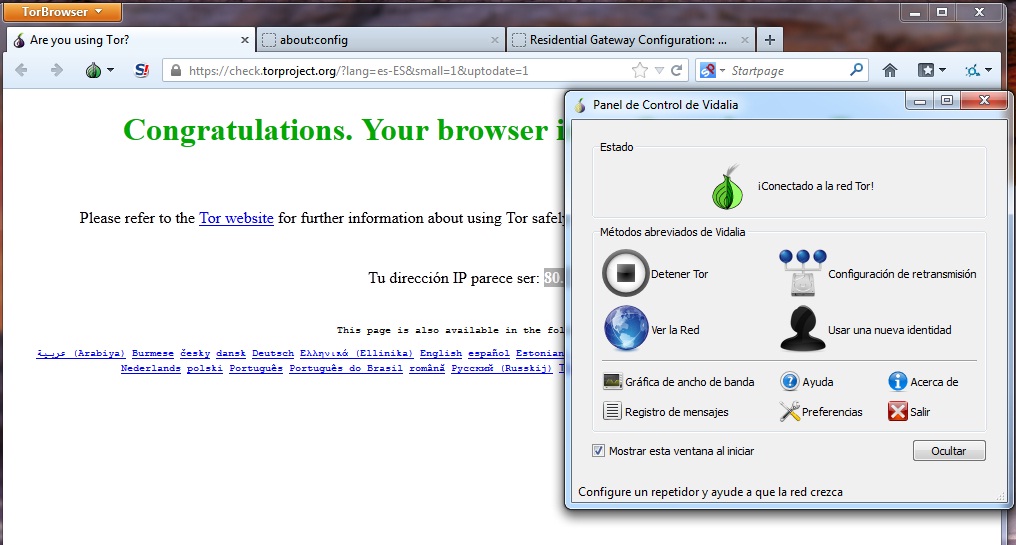Open Acerca de info icon
Image resolution: width=1016 pixels, height=545 pixels.
coord(897,381)
